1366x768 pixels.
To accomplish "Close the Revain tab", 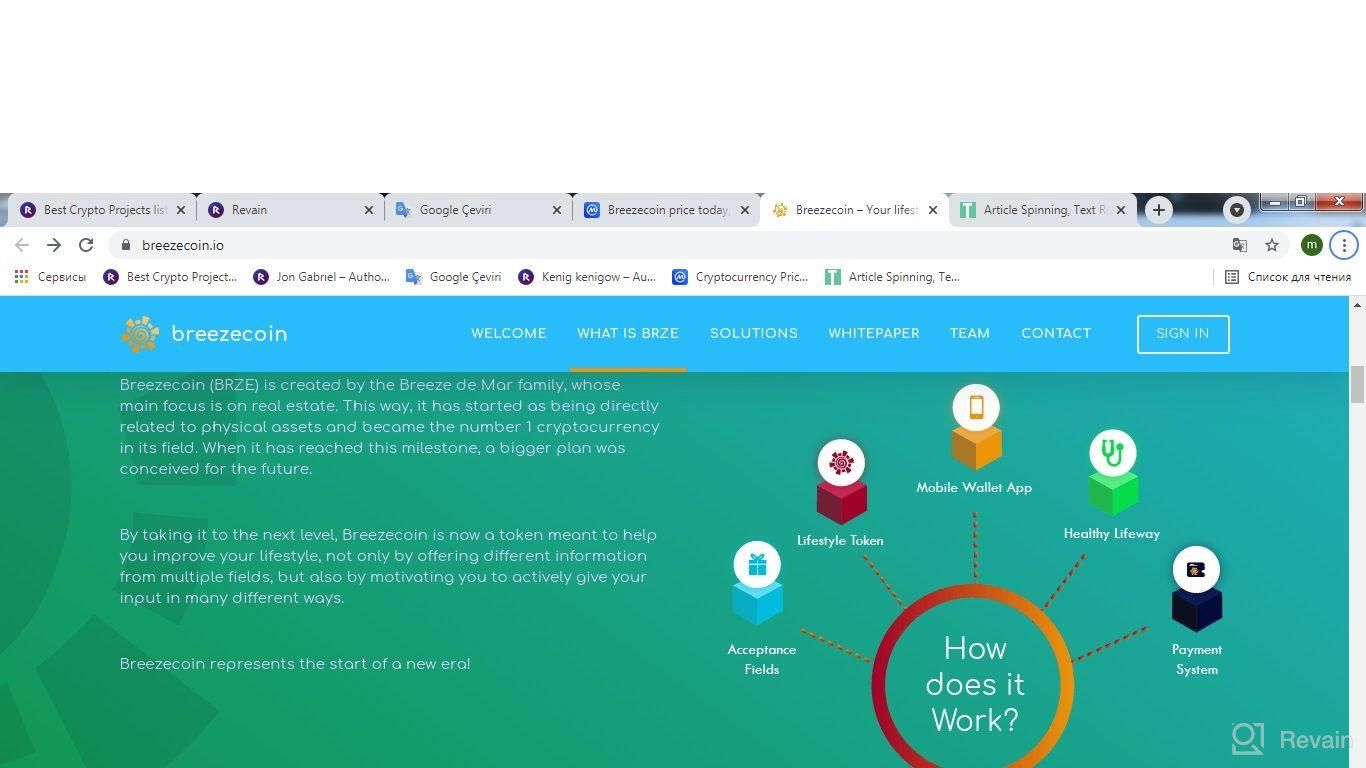I will tap(369, 210).
